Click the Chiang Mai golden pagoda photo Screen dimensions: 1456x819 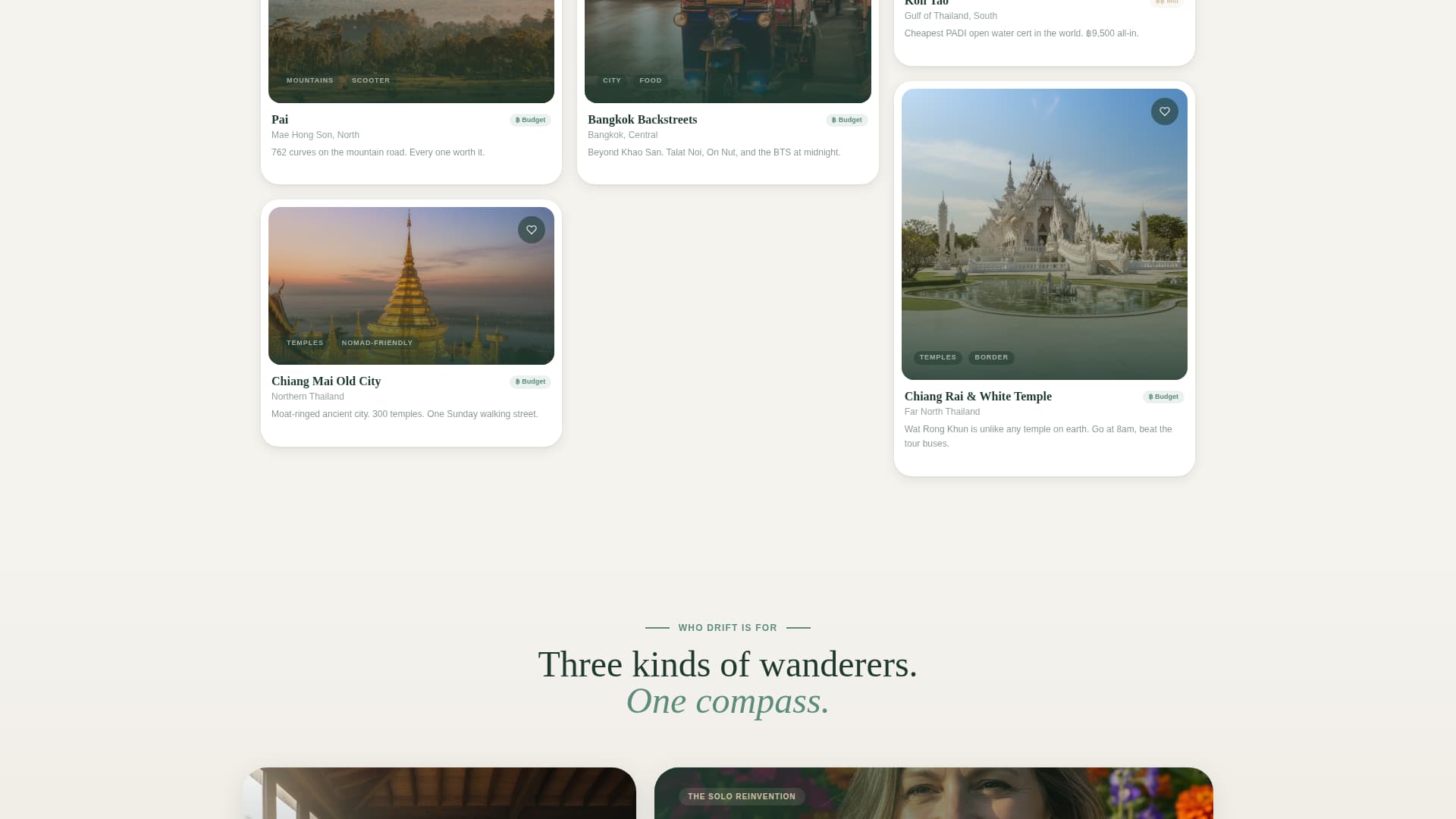coord(411,286)
